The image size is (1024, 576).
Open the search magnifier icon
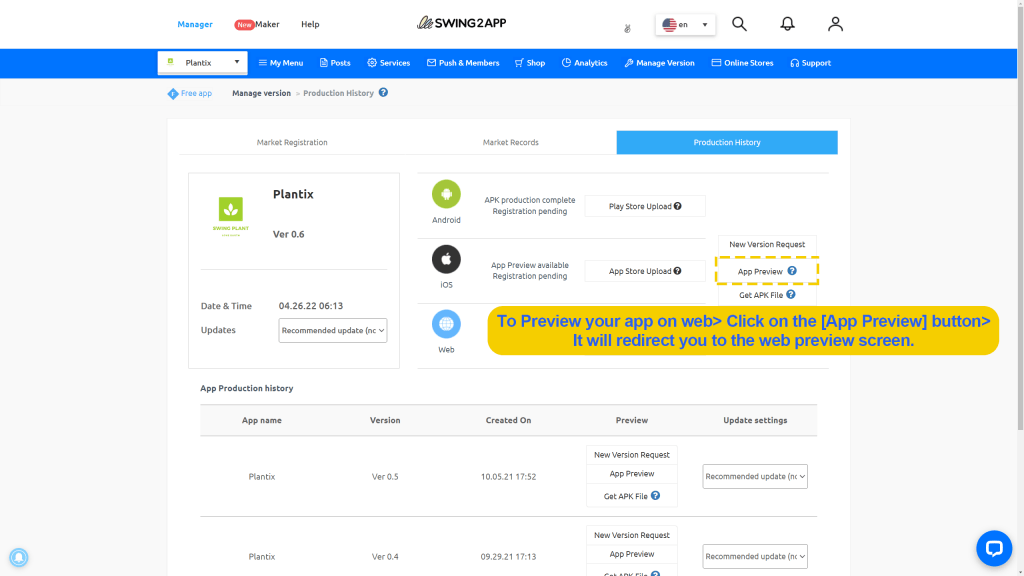(739, 24)
